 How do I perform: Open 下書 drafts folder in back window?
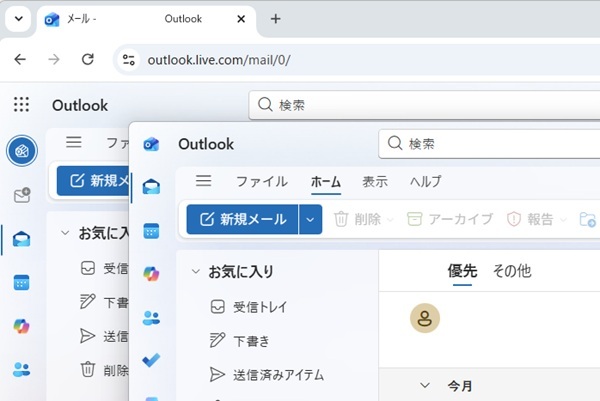coord(104,302)
